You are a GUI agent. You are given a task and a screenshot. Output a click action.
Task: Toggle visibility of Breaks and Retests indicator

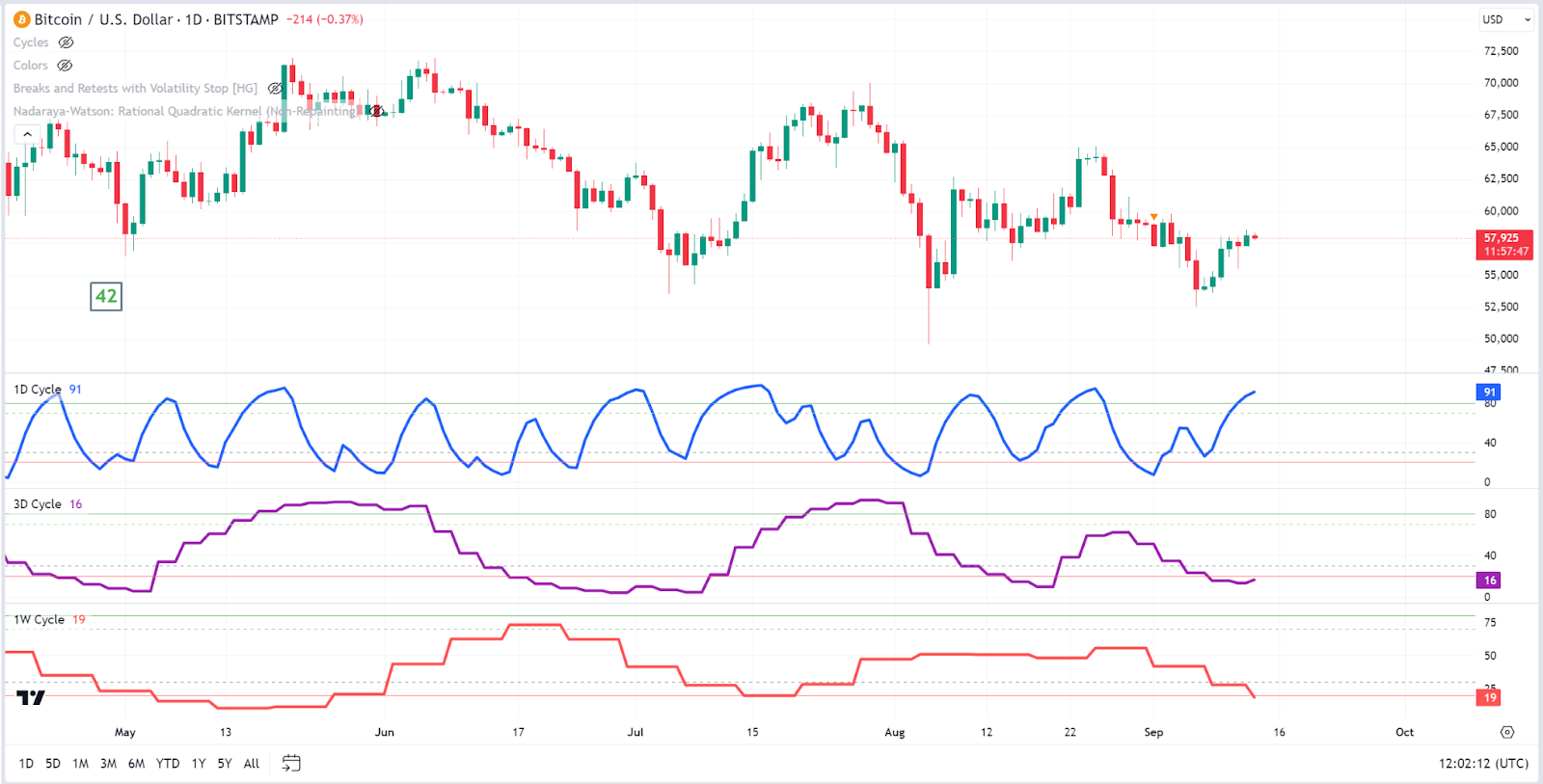[275, 88]
